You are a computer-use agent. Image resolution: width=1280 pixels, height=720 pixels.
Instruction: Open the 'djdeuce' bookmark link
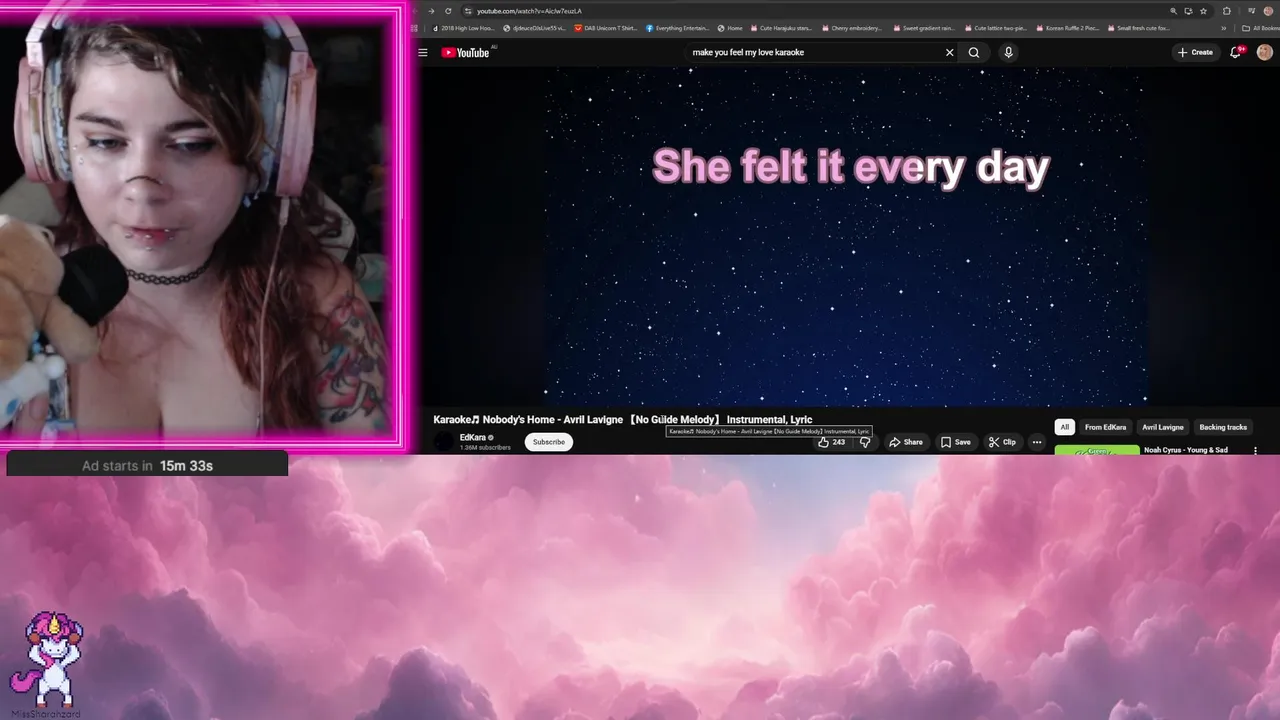coord(535,28)
